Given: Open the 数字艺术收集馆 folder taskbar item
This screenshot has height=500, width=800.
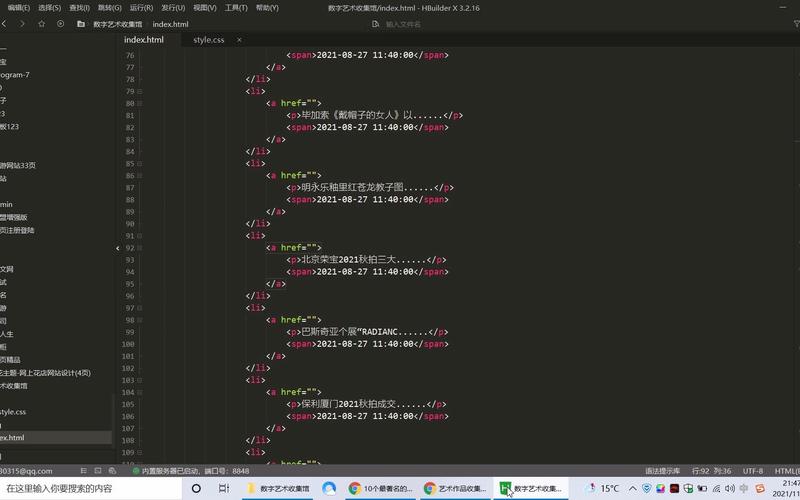Looking at the screenshot, I should (279, 488).
